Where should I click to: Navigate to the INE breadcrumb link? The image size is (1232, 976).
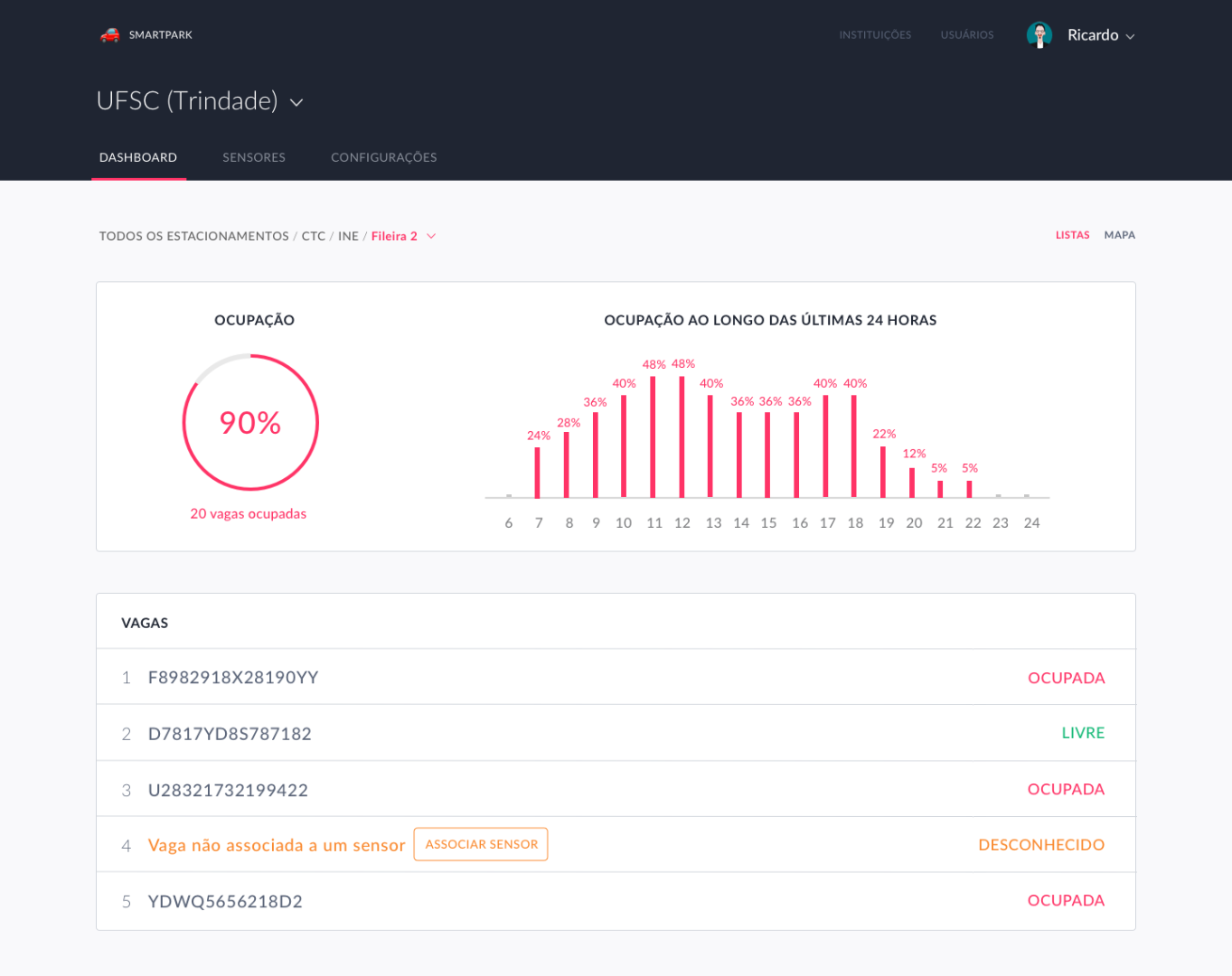(348, 237)
